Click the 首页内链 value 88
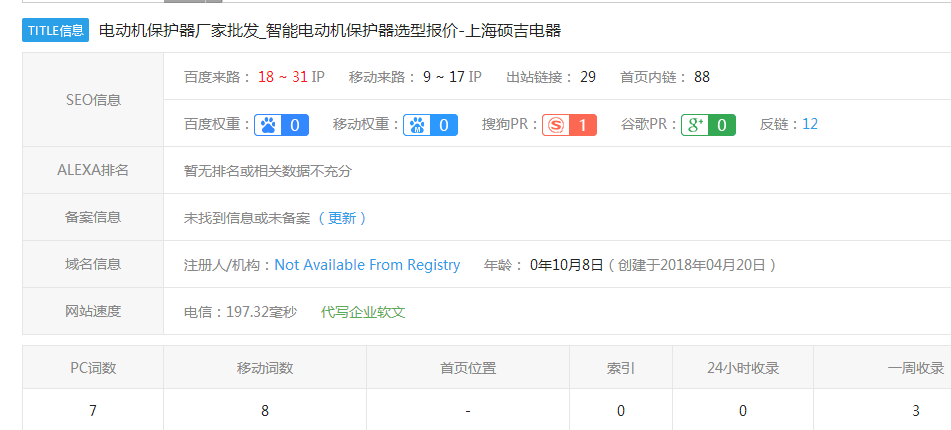The height and width of the screenshot is (430, 951). [x=702, y=77]
